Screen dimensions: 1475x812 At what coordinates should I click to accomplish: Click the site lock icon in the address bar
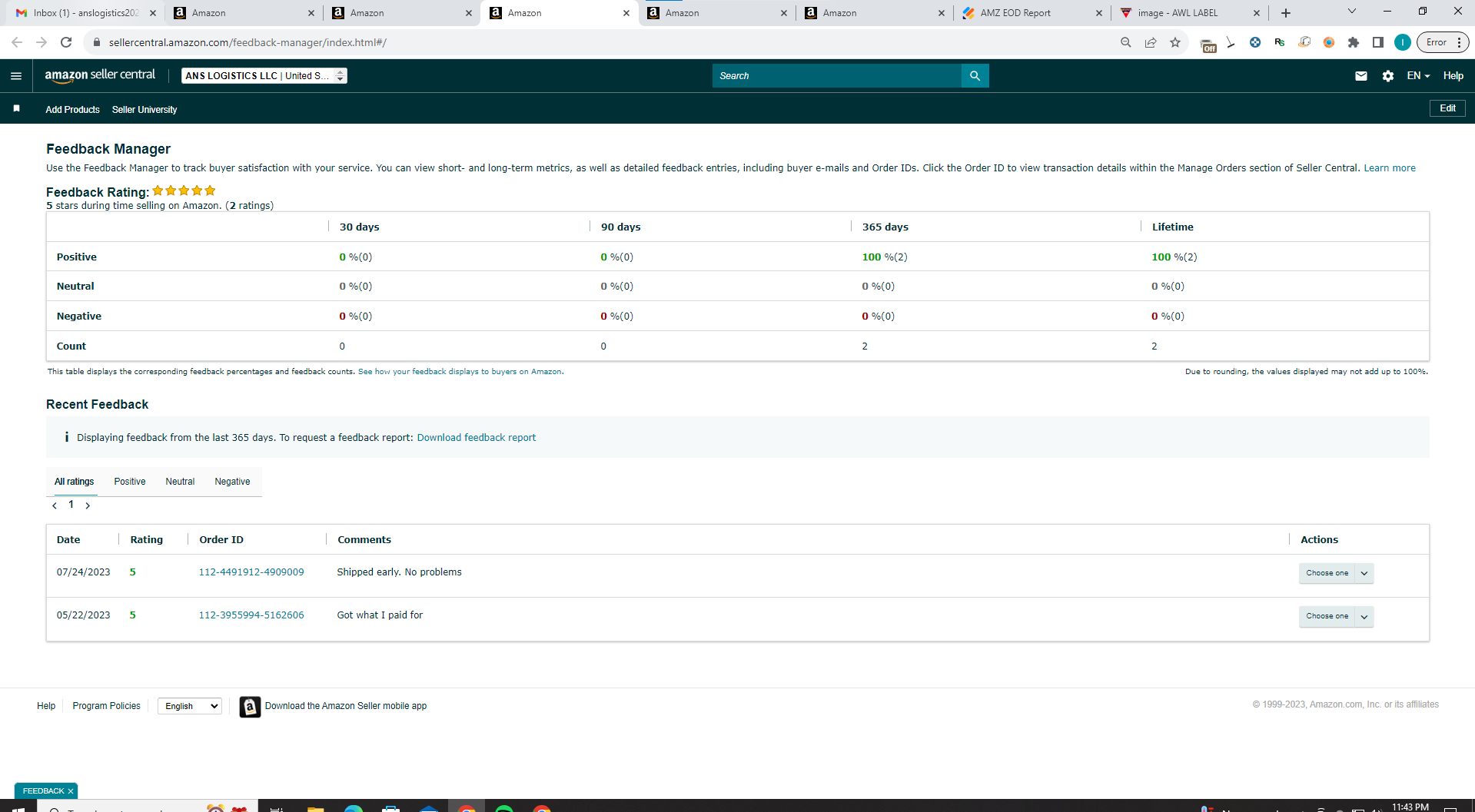pos(97,42)
